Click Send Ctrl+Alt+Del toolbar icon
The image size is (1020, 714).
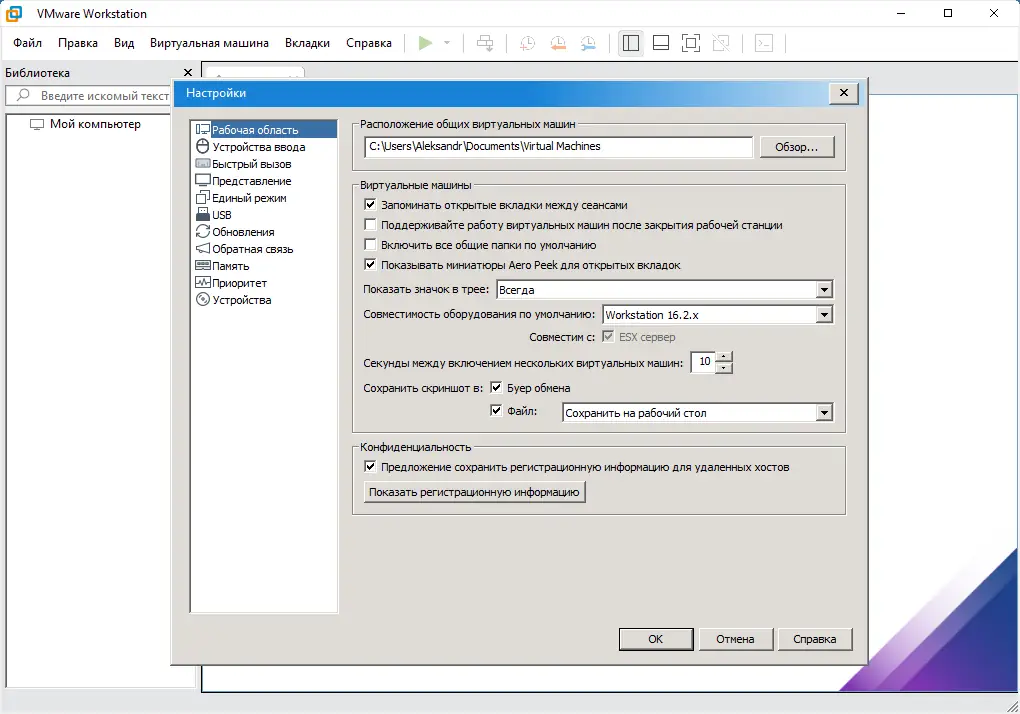(485, 43)
